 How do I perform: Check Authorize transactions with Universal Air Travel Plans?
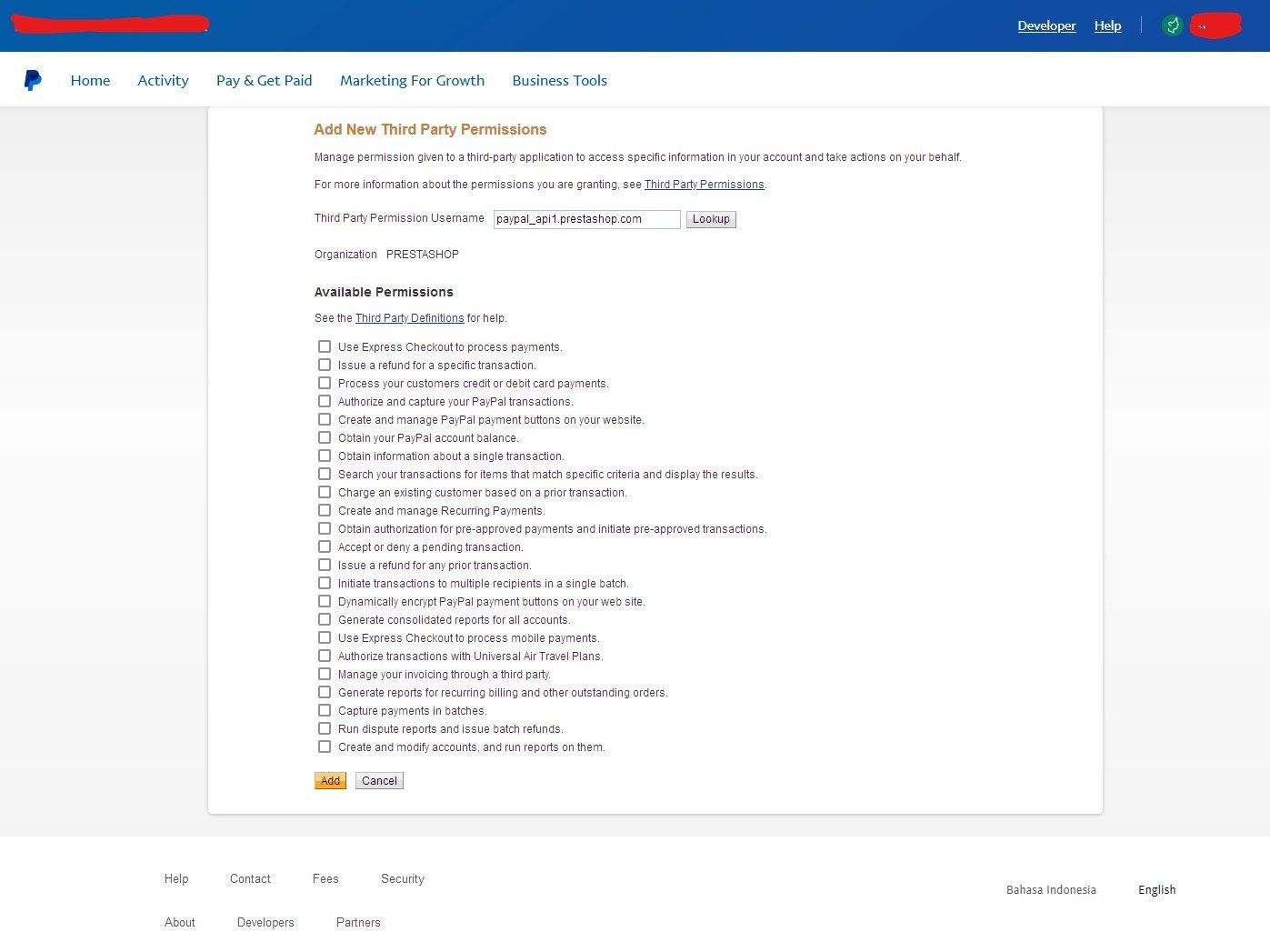coord(325,656)
